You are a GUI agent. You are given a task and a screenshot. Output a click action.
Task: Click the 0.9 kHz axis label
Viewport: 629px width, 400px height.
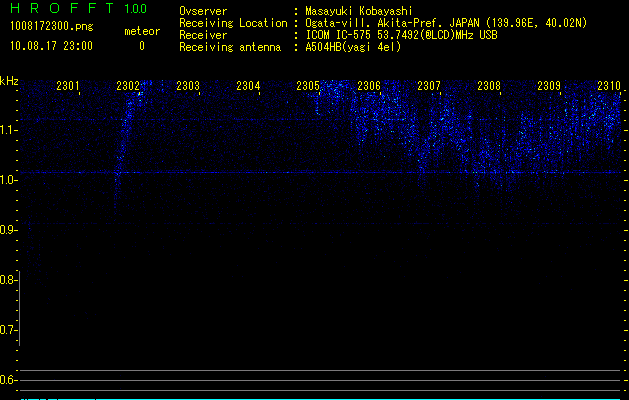point(8,230)
